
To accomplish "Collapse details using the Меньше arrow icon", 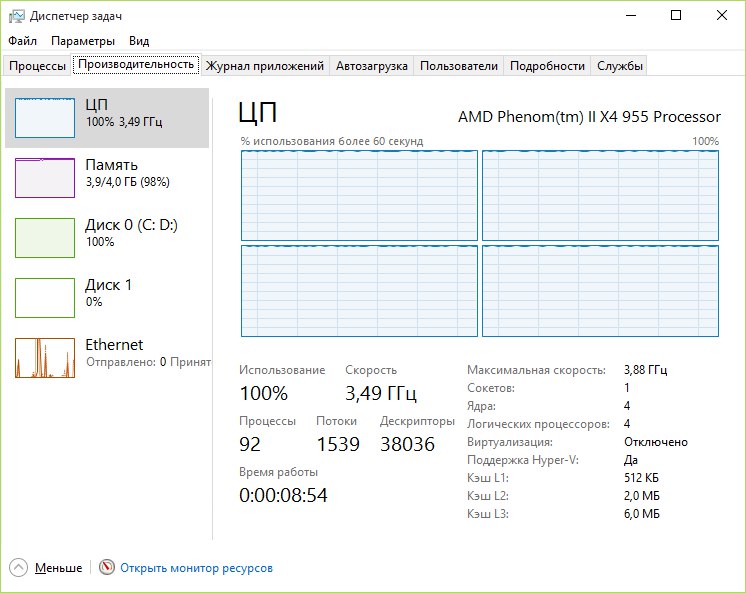I will pyautogui.click(x=19, y=568).
